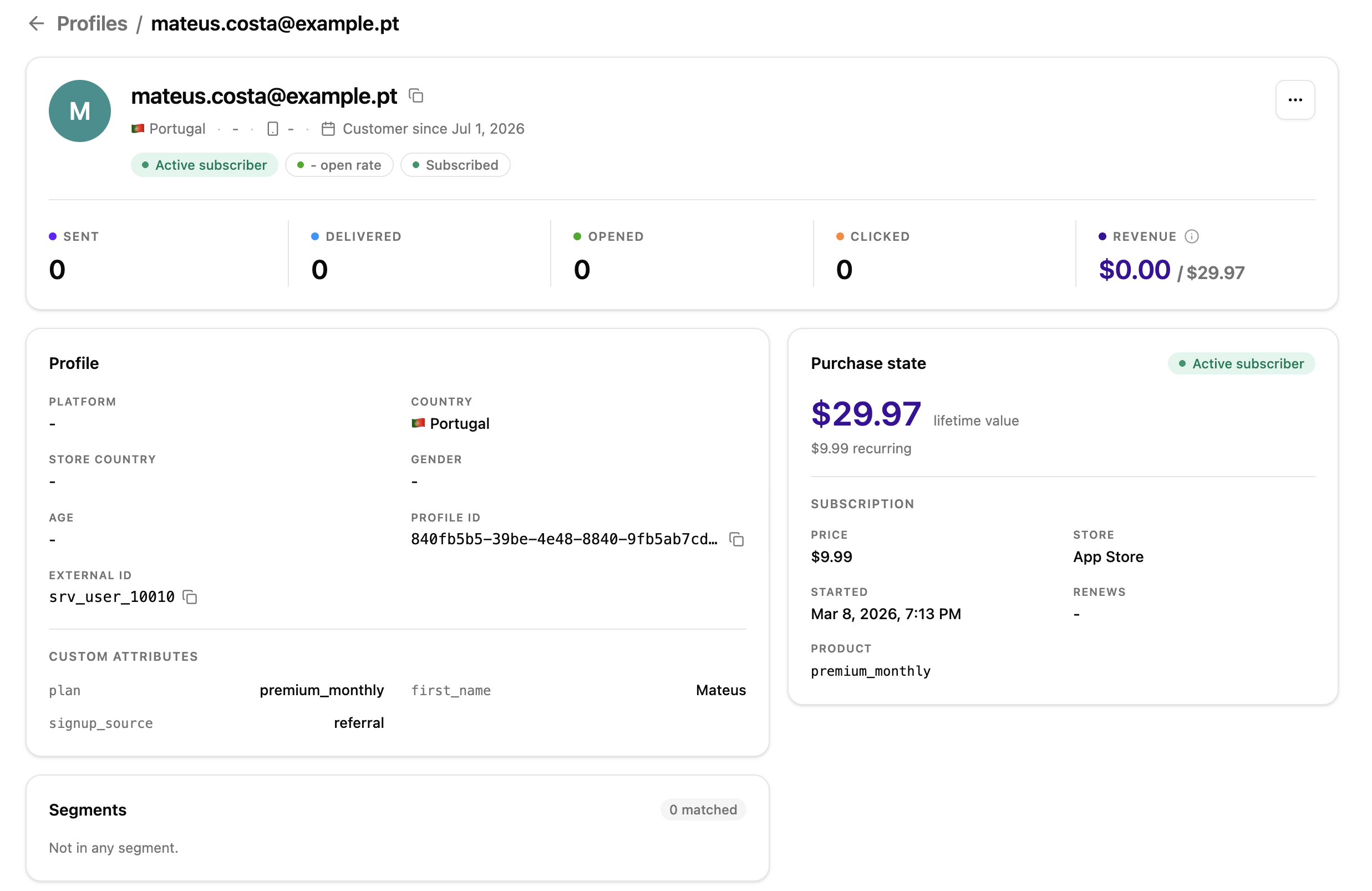Viewport: 1372px width, 891px height.
Task: Click the App Store store value
Action: 1109,557
